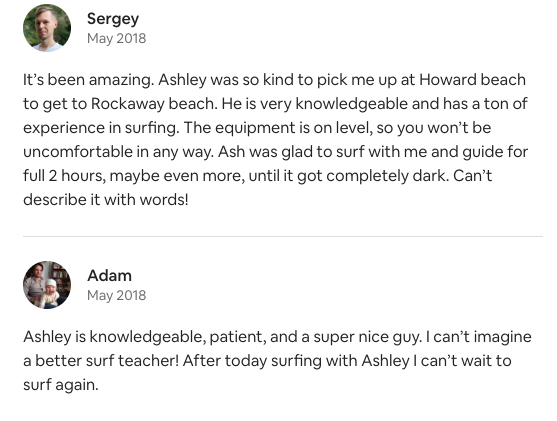Click "full 2 hours" in Sergey's review
The height and width of the screenshot is (421, 557).
tap(65, 176)
